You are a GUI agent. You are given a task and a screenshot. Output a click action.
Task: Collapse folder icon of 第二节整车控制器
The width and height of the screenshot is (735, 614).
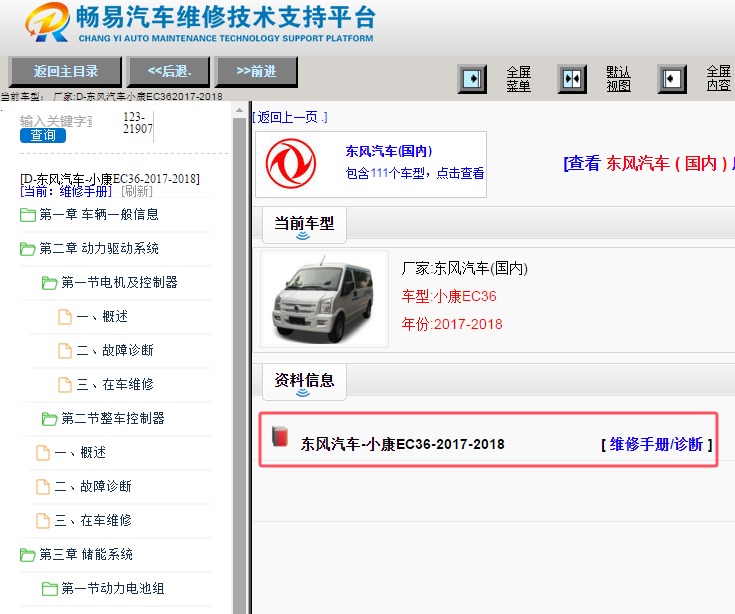pos(50,419)
